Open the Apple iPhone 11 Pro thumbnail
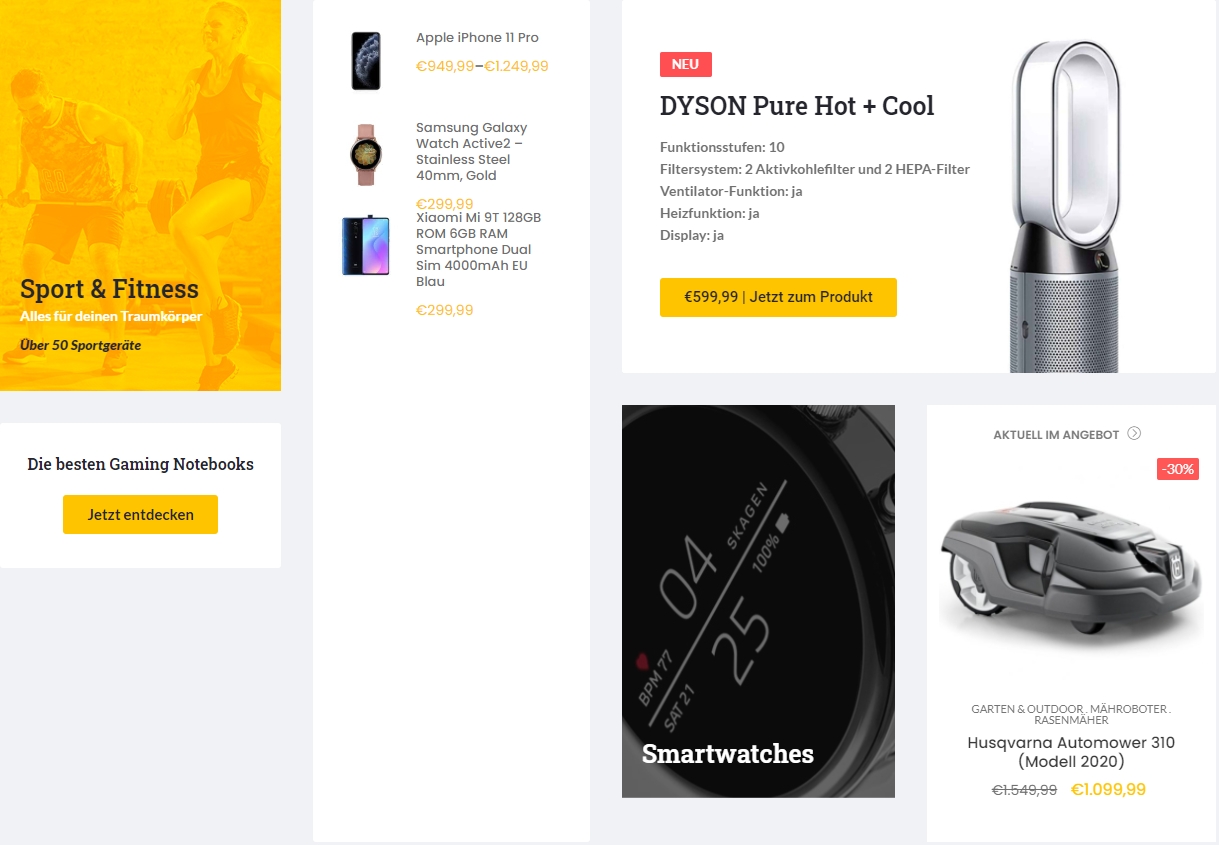Image resolution: width=1219 pixels, height=845 pixels. [x=366, y=61]
